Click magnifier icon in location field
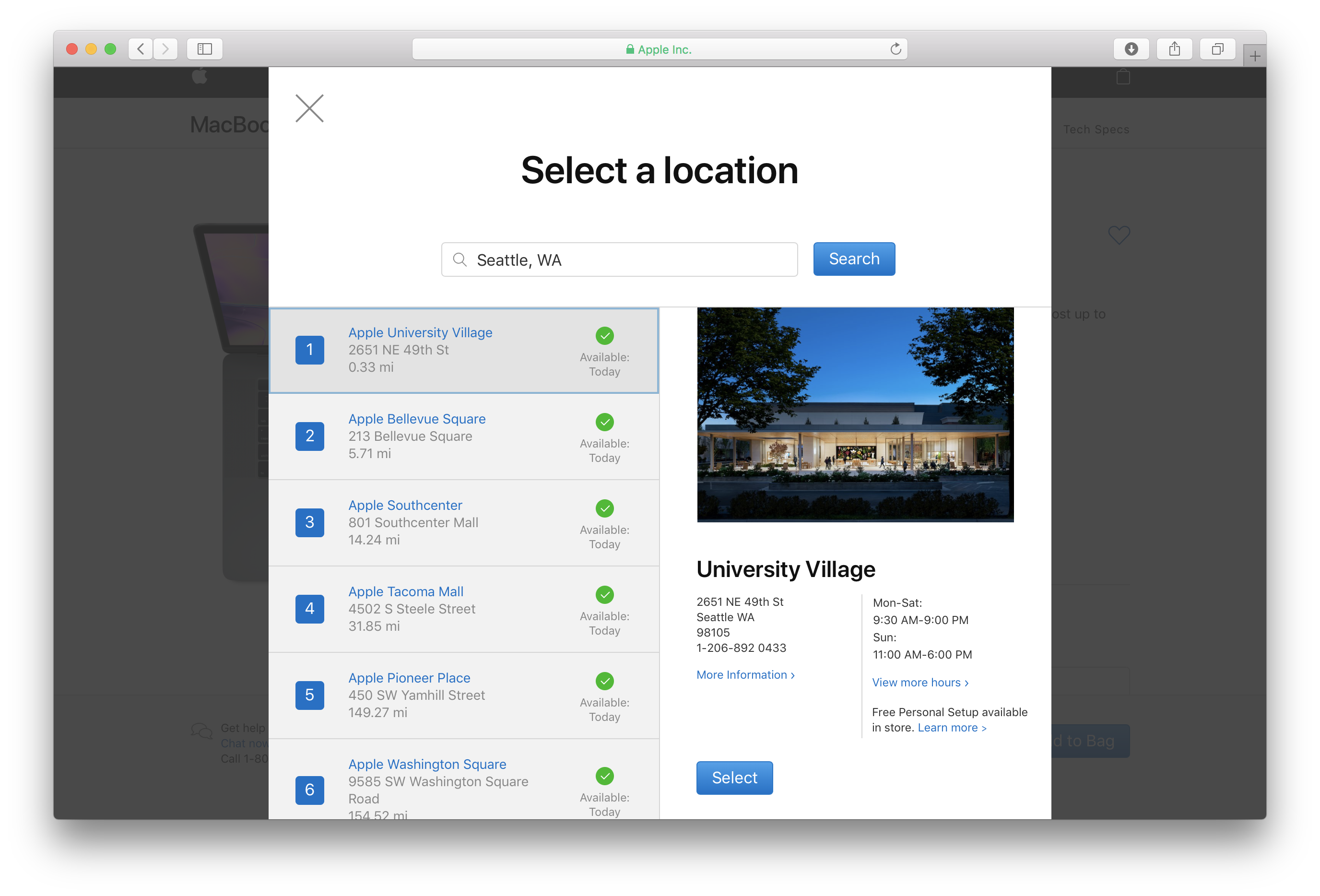 point(460,259)
